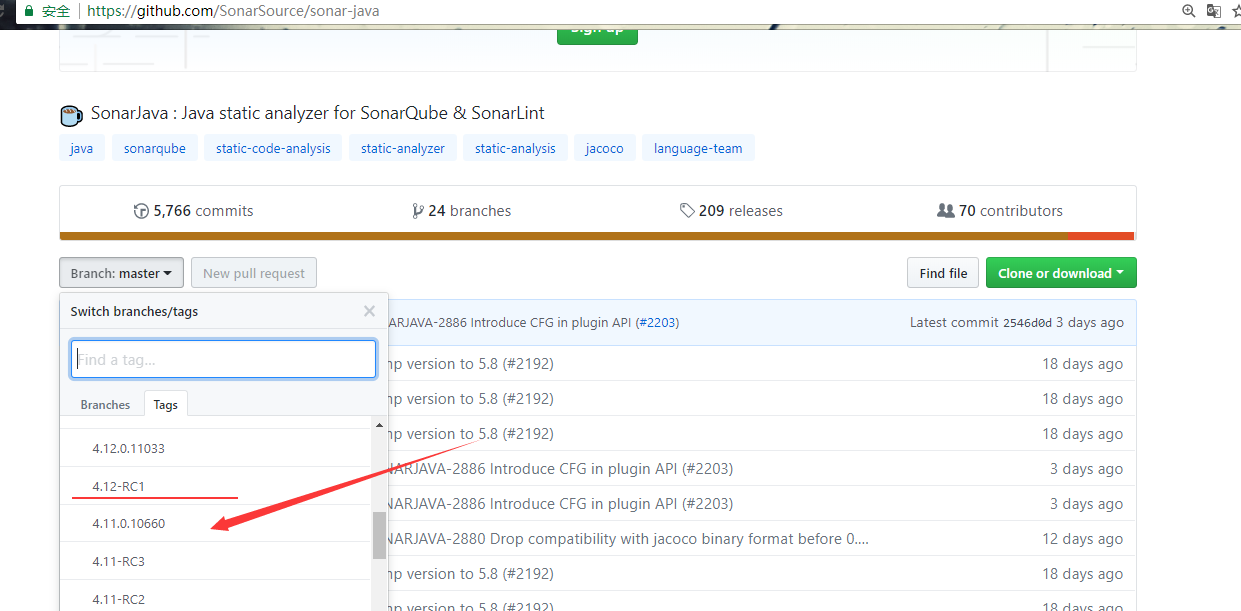The width and height of the screenshot is (1241, 611).
Task: Switch to the Branches tab
Action: click(105, 405)
